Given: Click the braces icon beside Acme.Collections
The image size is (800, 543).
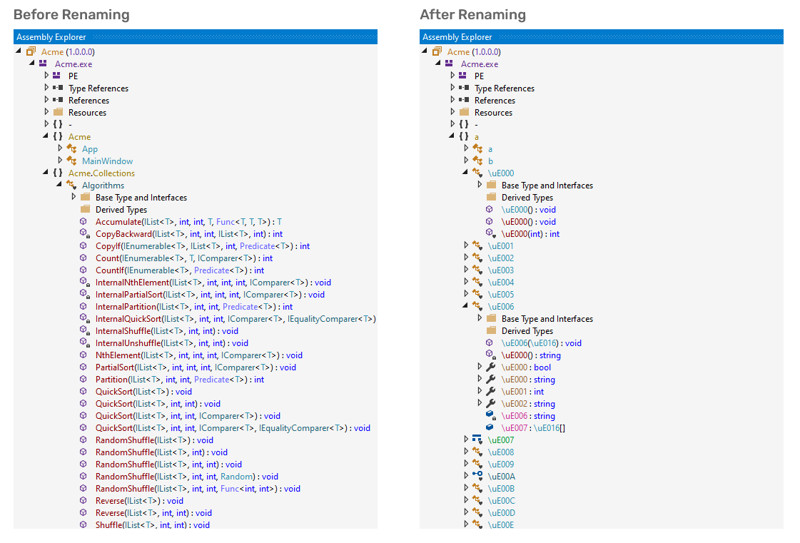Looking at the screenshot, I should (x=58, y=173).
